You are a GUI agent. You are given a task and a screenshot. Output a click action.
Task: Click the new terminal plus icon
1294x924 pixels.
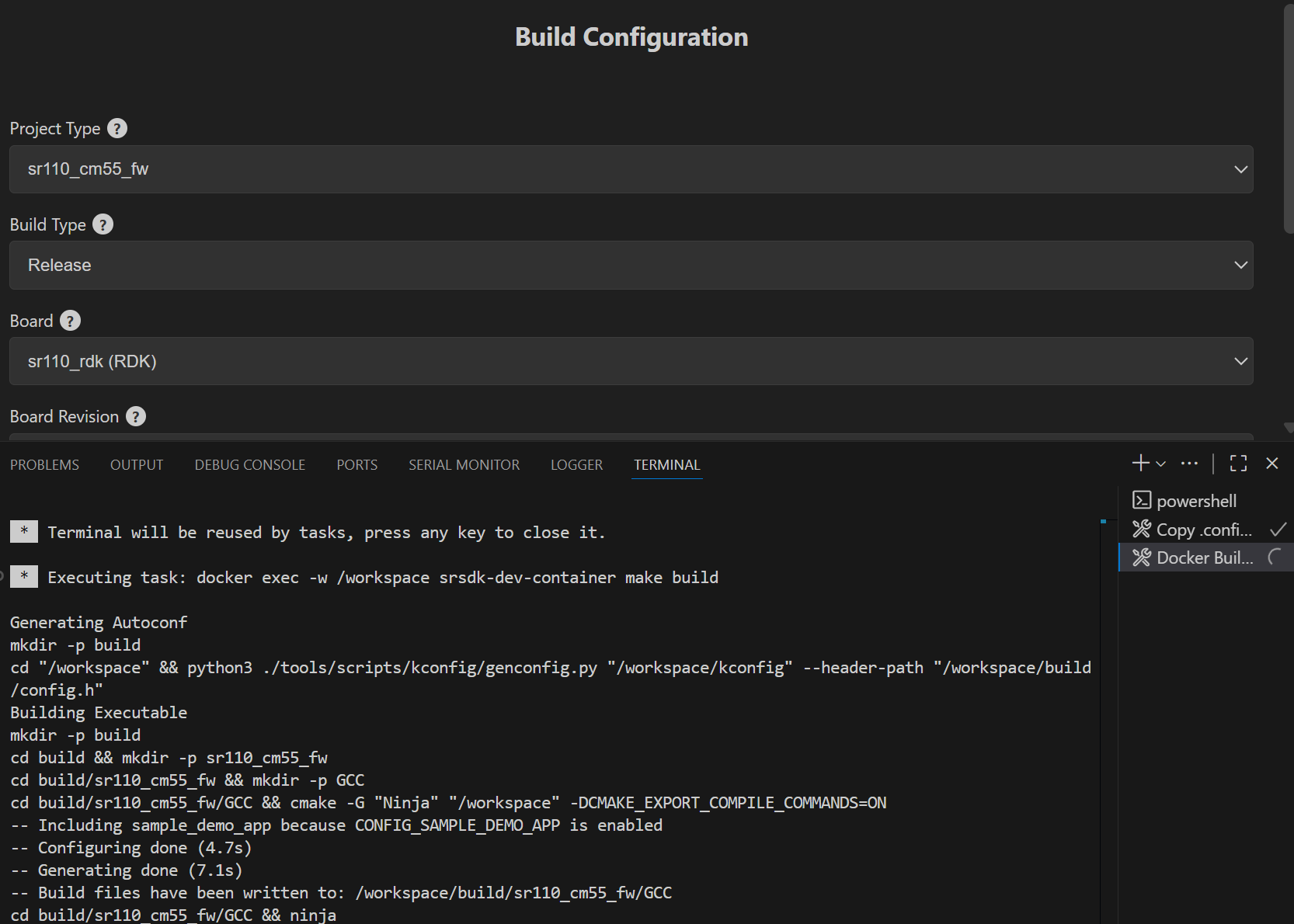[1140, 464]
